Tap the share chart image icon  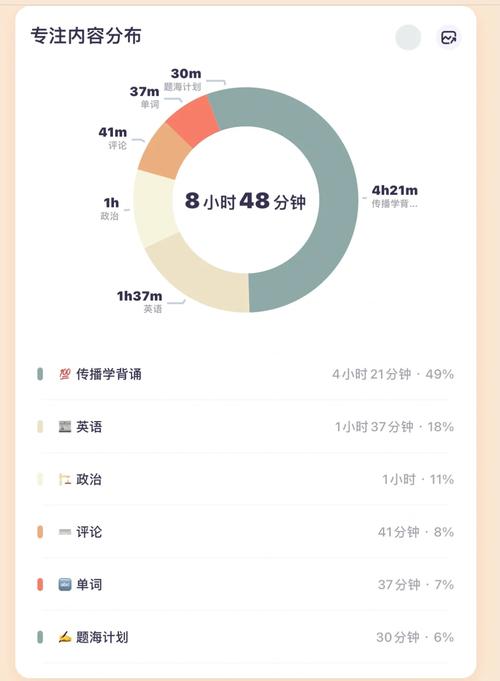click(x=448, y=37)
